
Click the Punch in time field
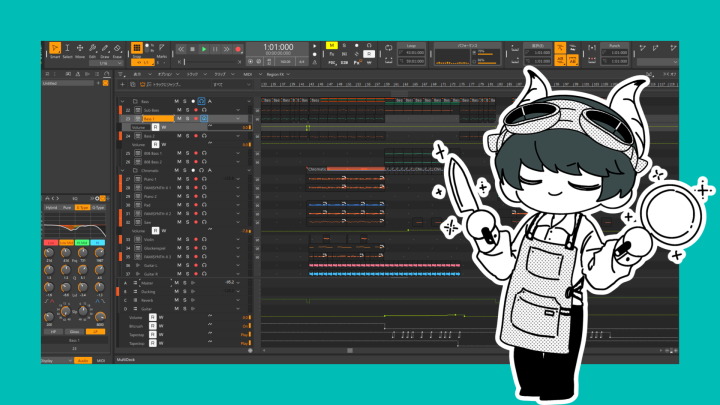point(615,52)
